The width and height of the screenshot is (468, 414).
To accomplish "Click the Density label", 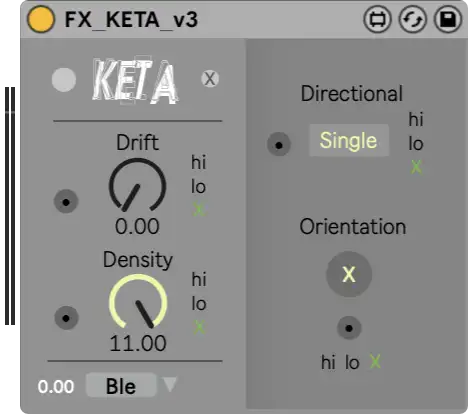I will pos(138,261).
